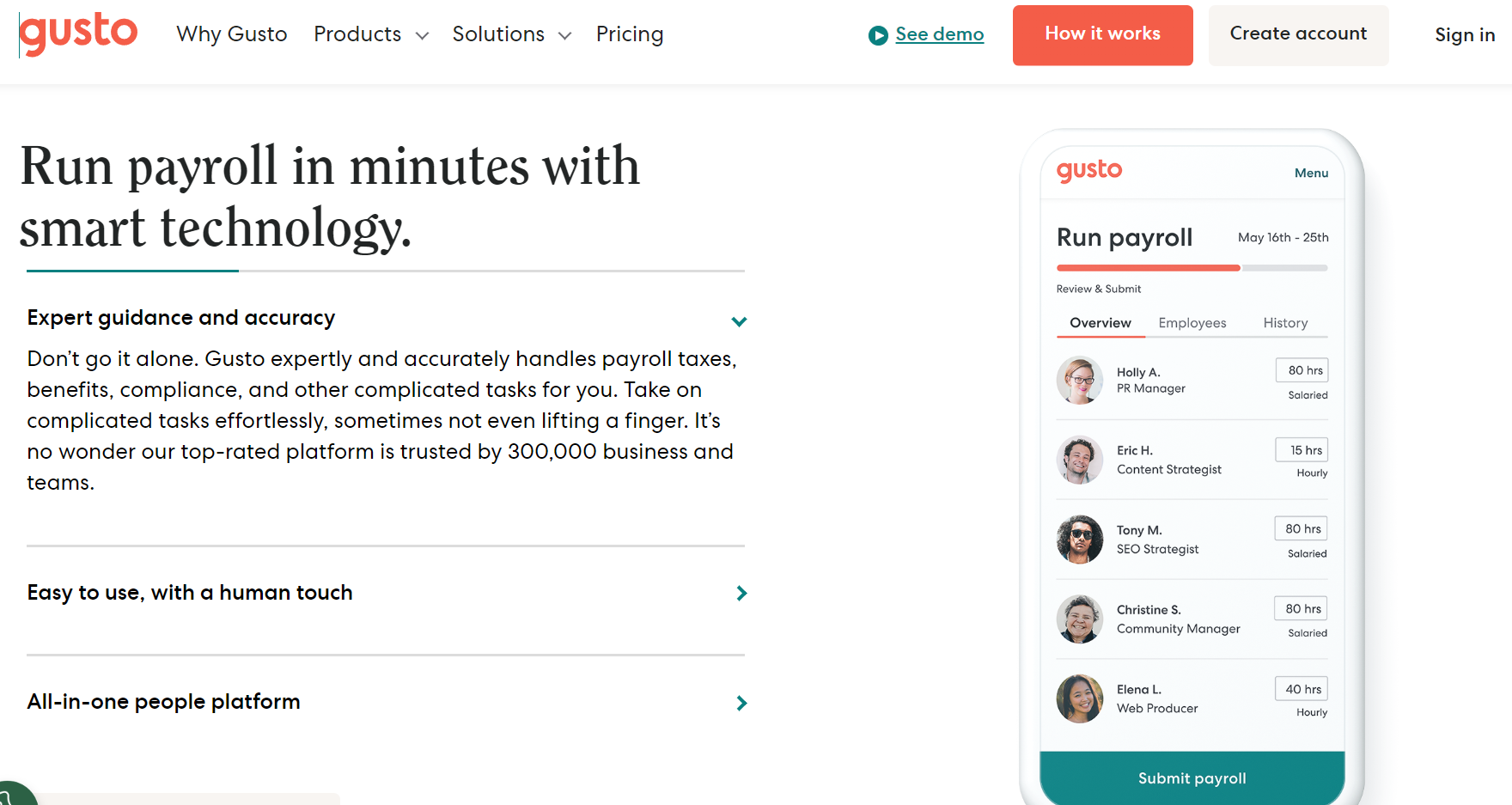Switch to the Employees tab
Viewport: 1512px width, 805px height.
(x=1192, y=322)
